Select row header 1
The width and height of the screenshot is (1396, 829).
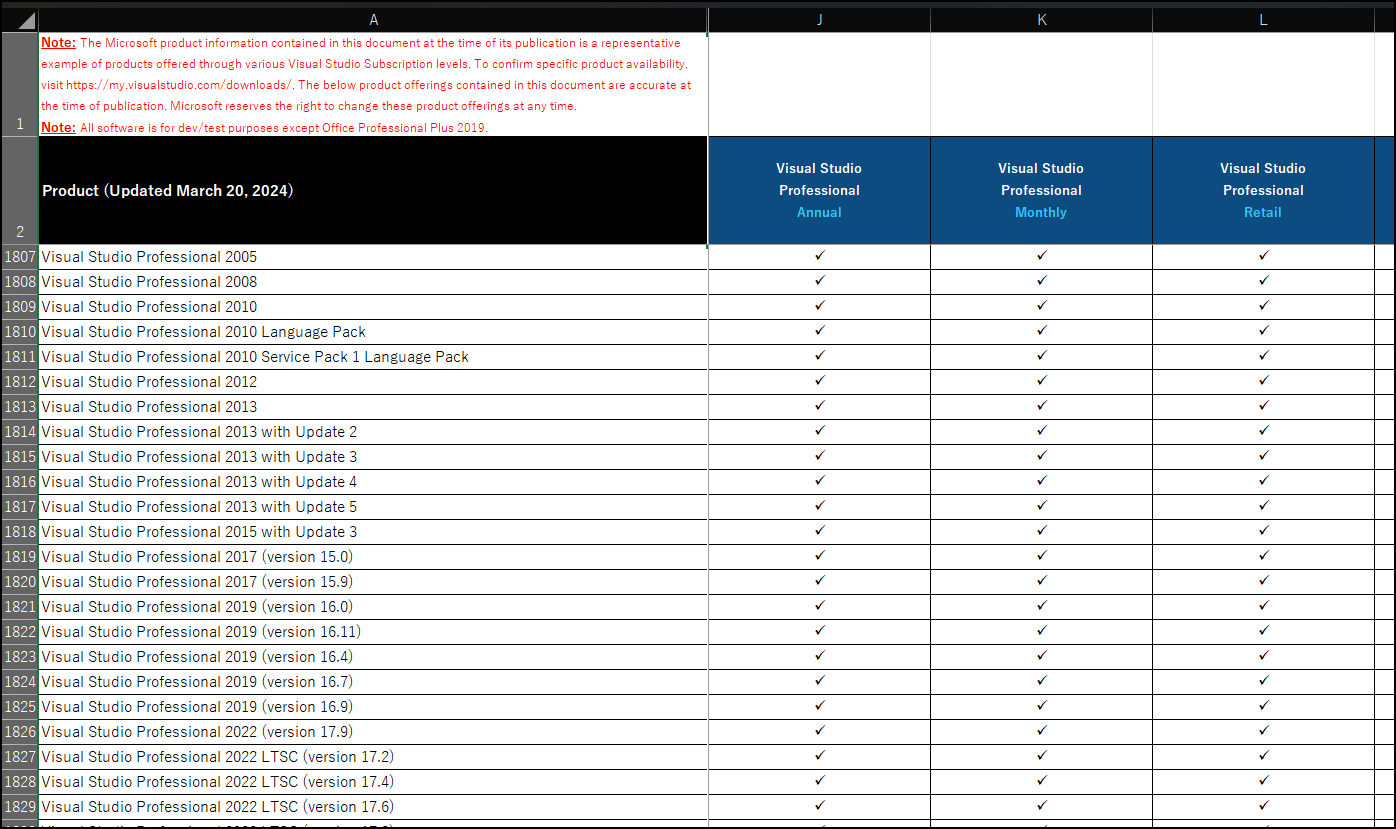(20, 84)
